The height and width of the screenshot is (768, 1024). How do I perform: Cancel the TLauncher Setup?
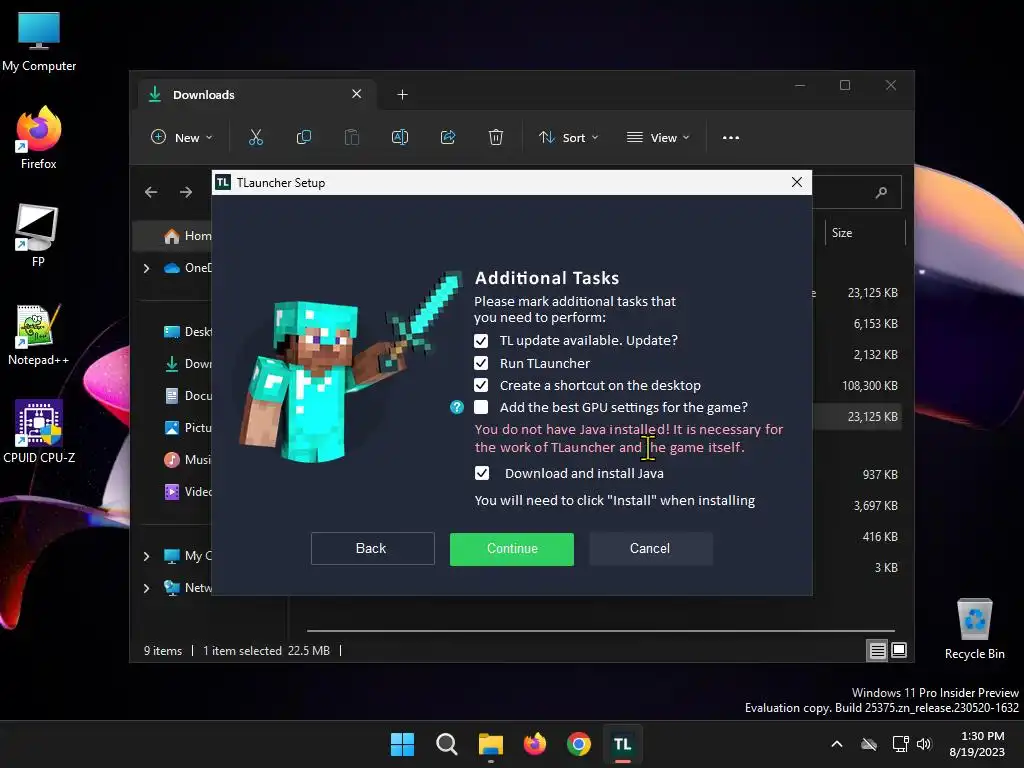(x=650, y=549)
